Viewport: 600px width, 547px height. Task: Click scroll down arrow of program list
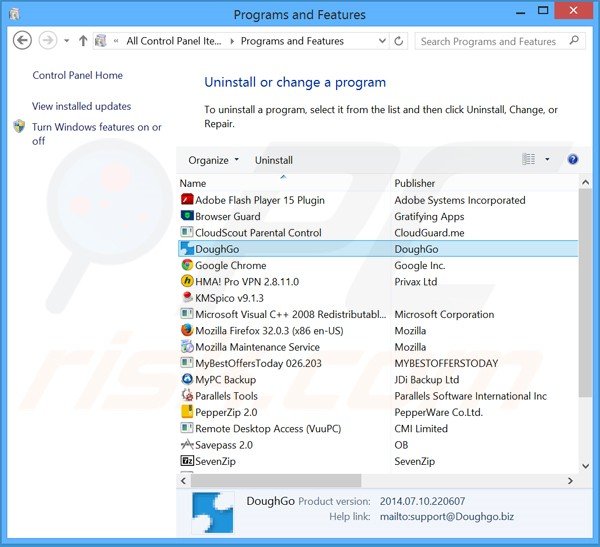pos(585,466)
